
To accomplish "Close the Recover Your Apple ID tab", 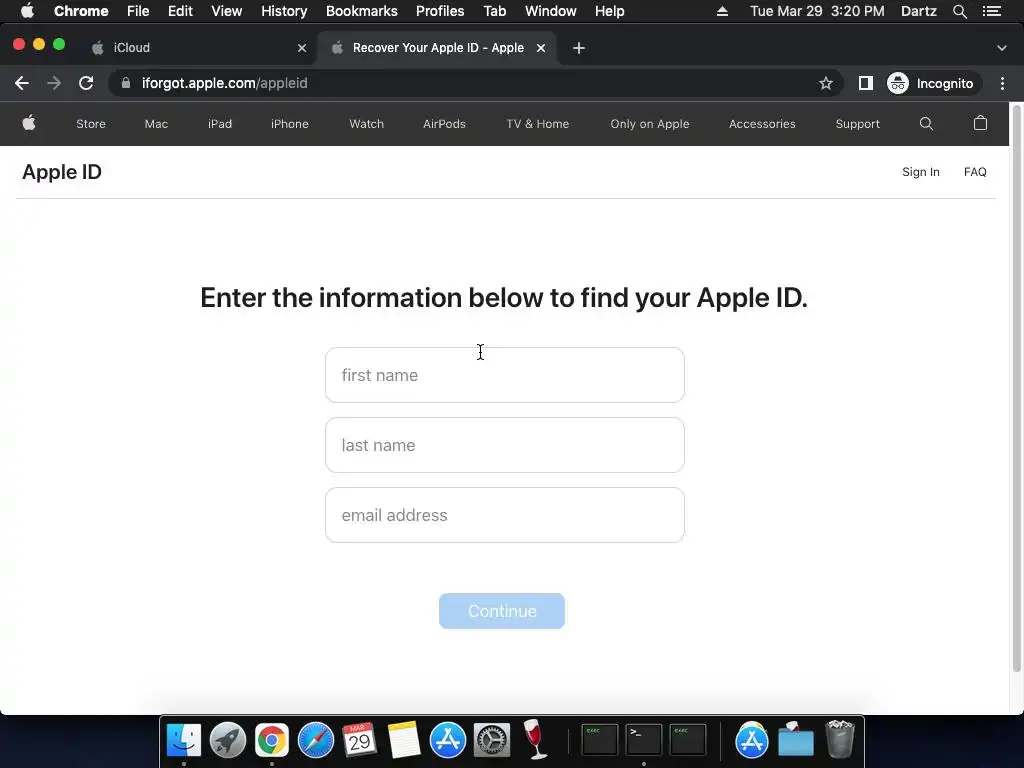I will coord(541,48).
